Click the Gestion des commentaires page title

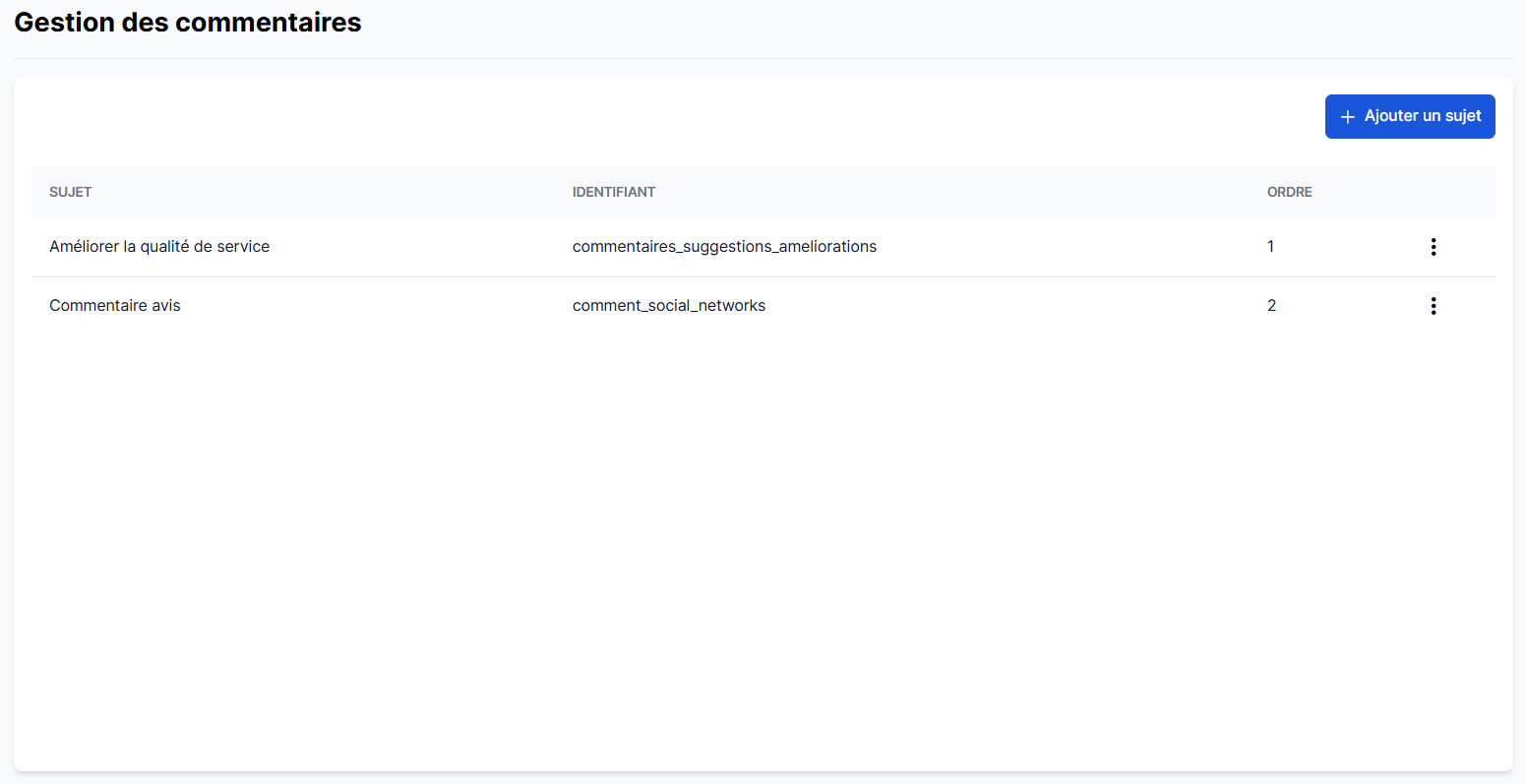[x=187, y=23]
